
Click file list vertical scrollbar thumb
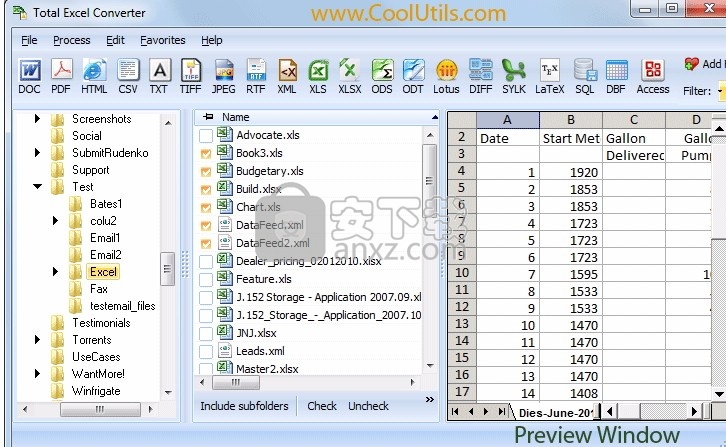(430, 181)
